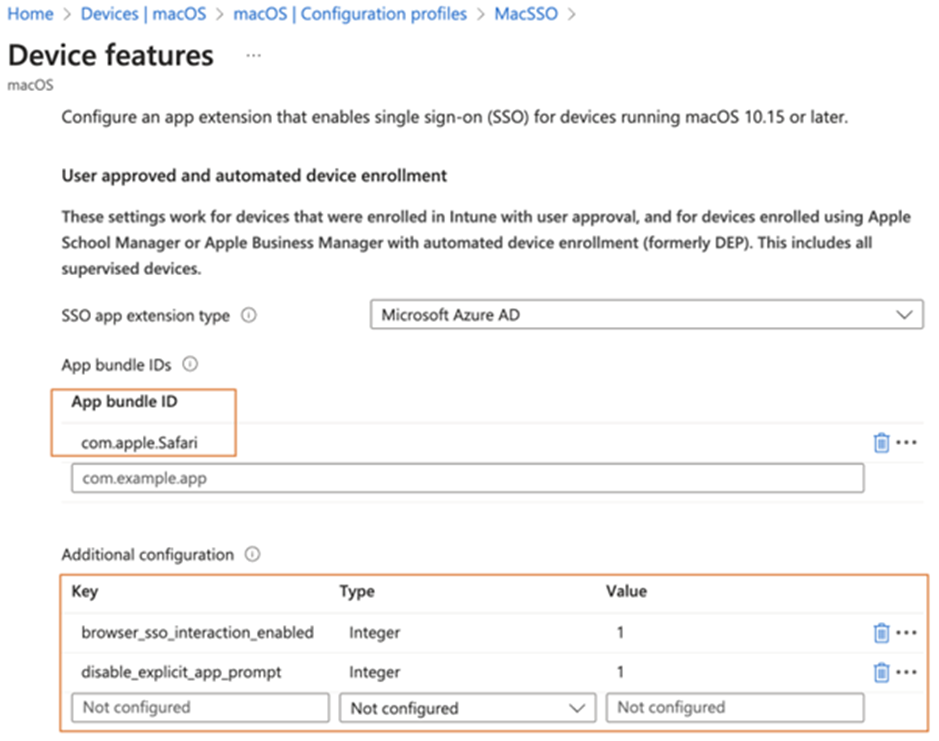This screenshot has height=741, width=939.
Task: Click the Value column header
Action: tap(626, 591)
